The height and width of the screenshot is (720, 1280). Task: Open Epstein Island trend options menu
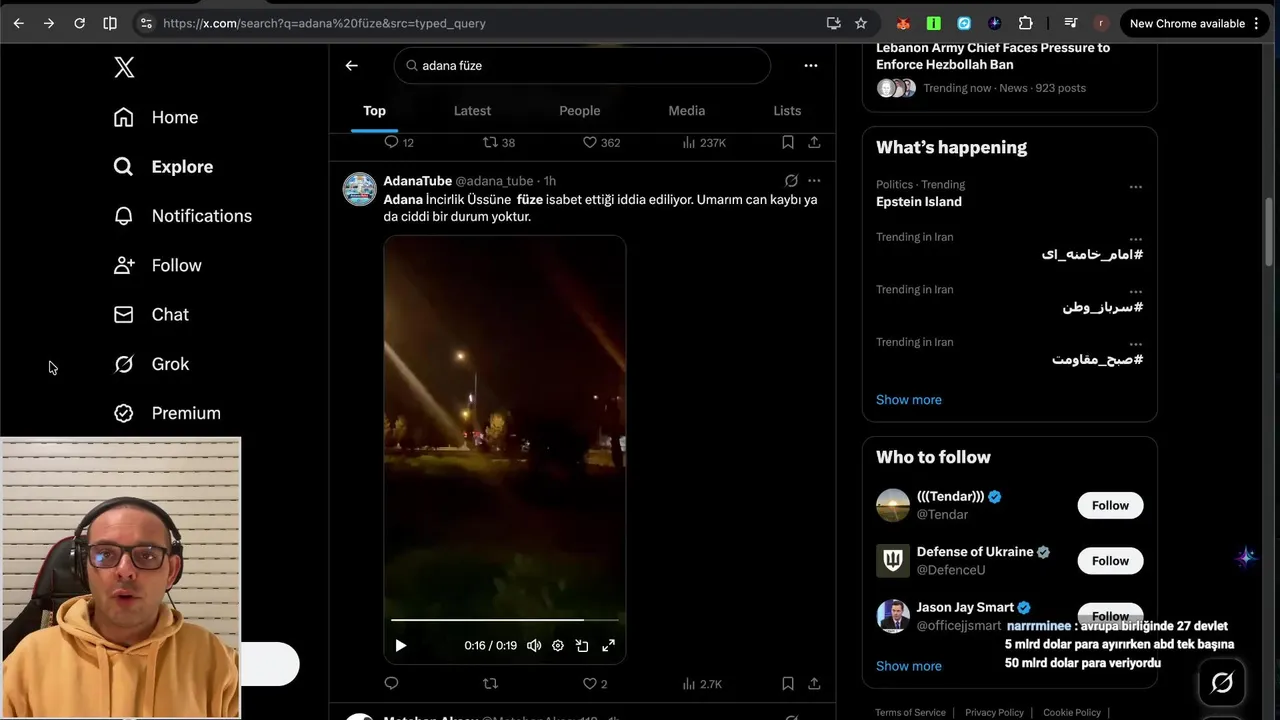[1135, 187]
